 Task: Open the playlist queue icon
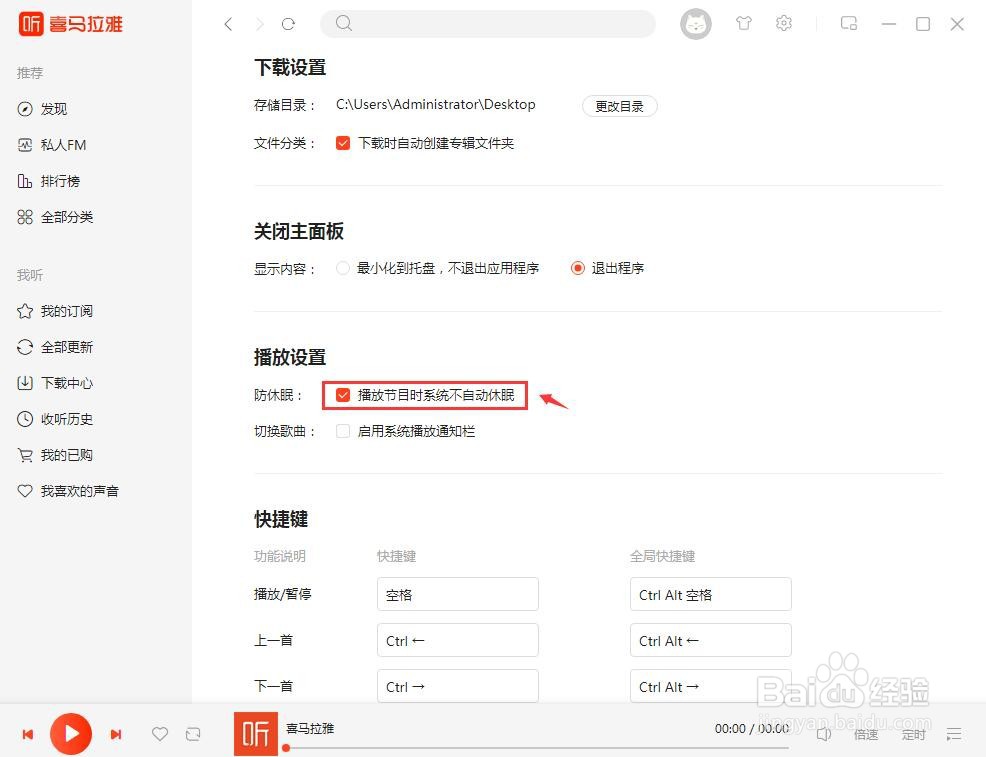[x=954, y=734]
